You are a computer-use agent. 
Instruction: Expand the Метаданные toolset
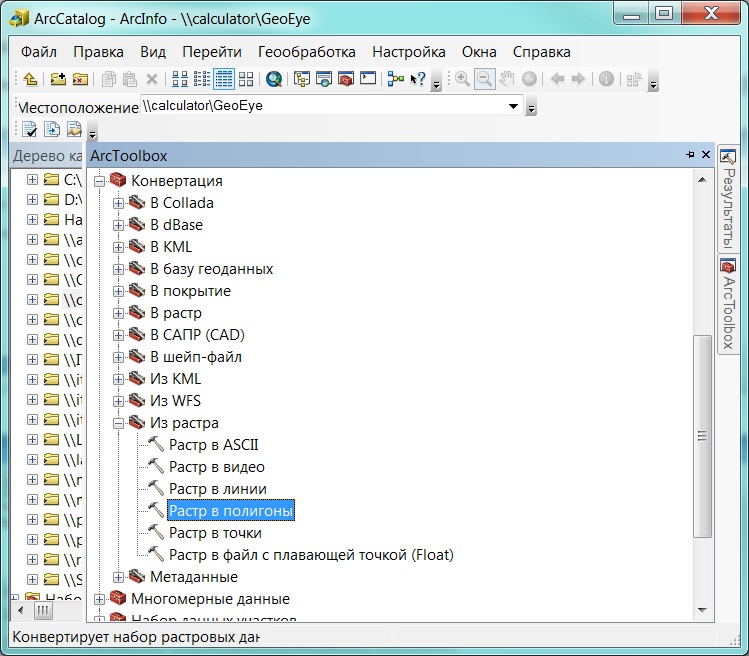coord(118,577)
